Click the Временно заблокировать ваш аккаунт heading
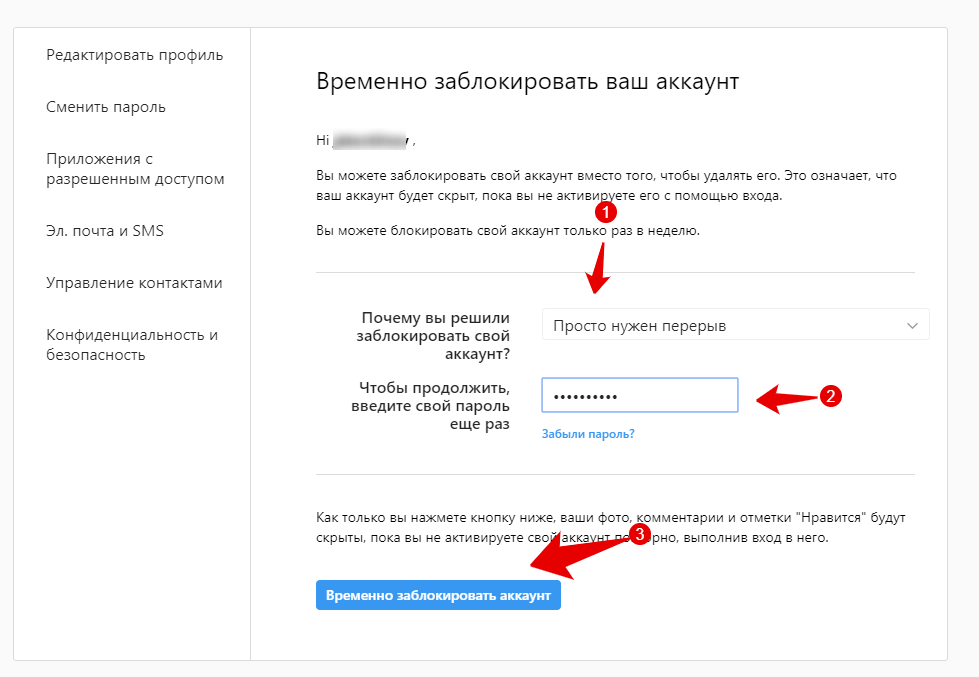The height and width of the screenshot is (677, 979). click(x=528, y=82)
